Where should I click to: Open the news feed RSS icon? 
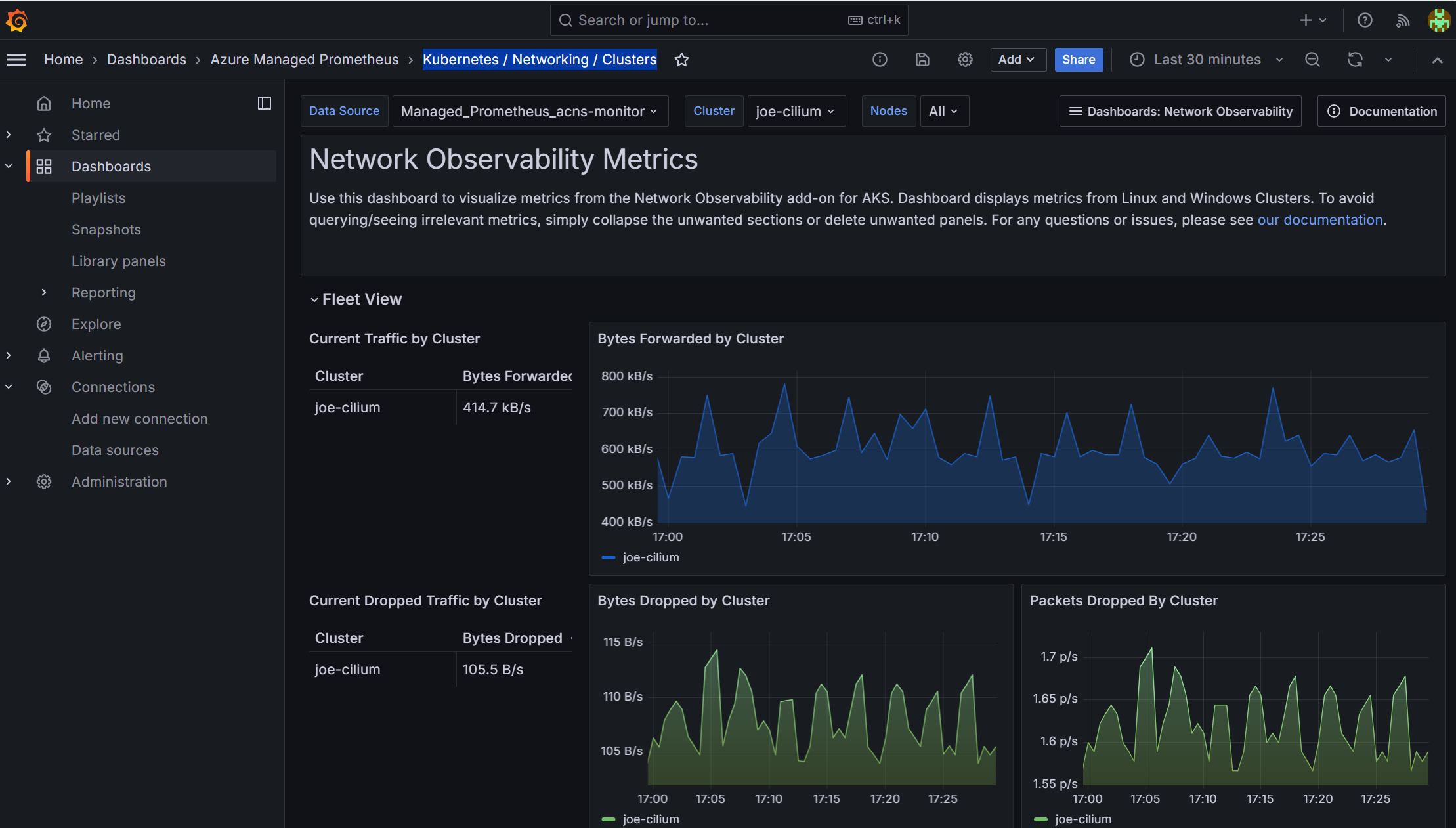point(1402,20)
